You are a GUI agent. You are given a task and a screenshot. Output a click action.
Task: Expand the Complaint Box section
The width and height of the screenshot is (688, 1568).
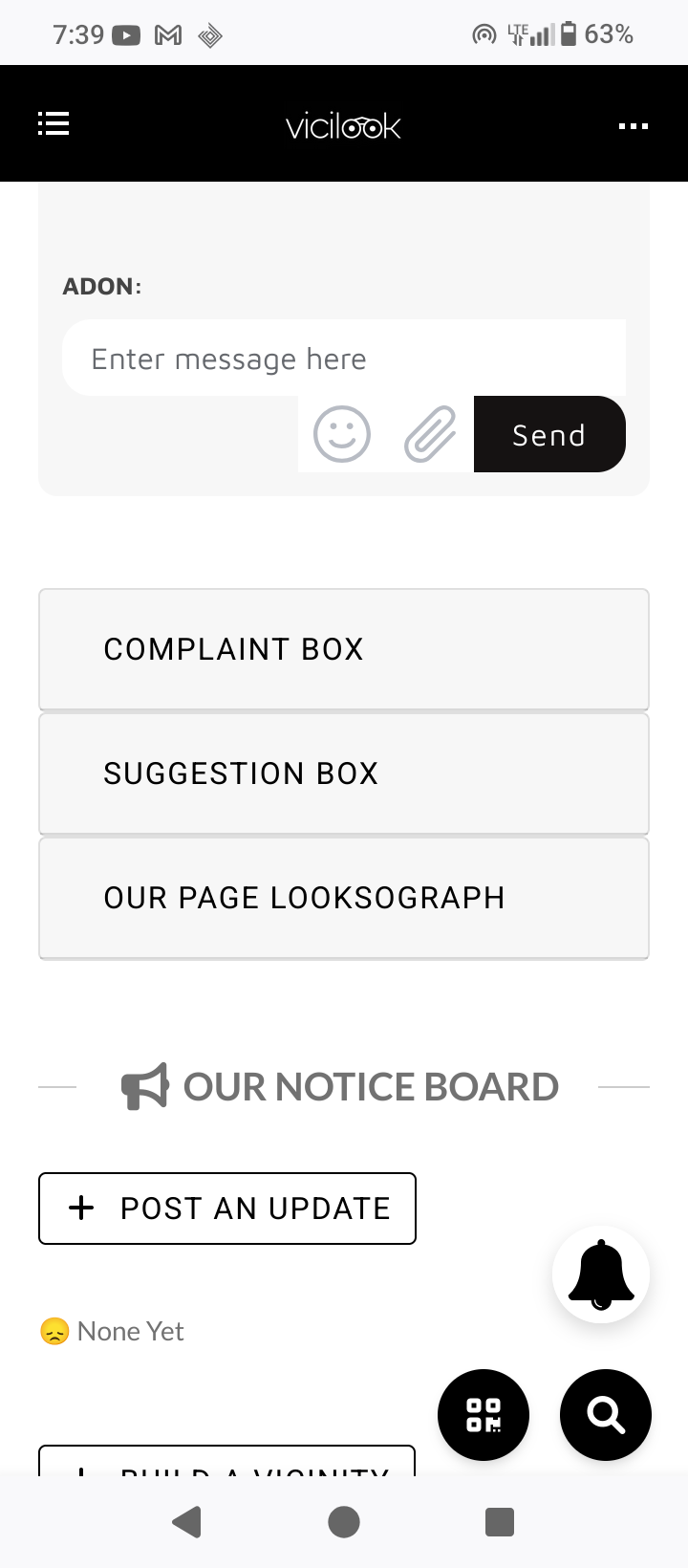coord(344,649)
